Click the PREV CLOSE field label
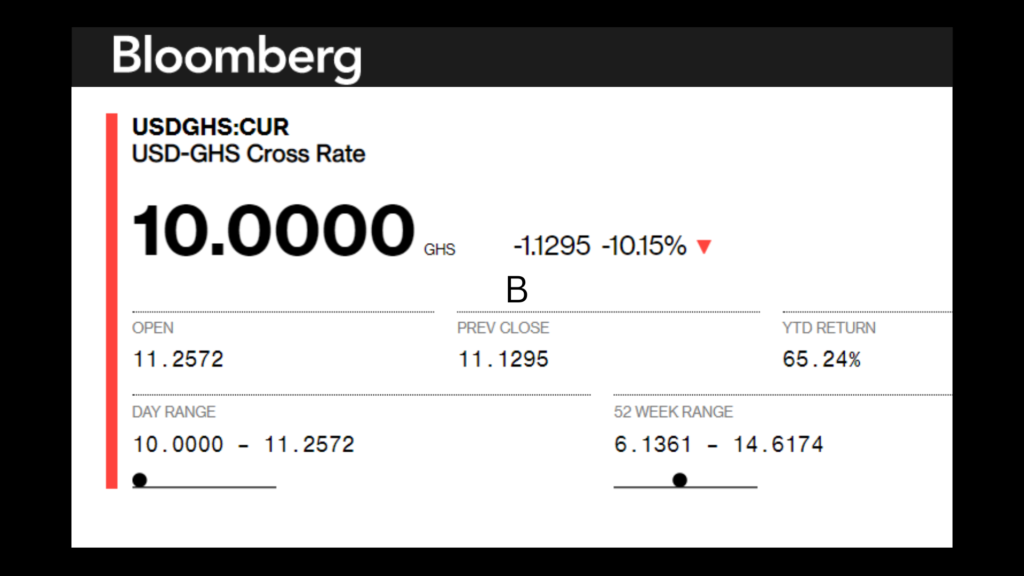Image resolution: width=1024 pixels, height=576 pixels. 503,328
